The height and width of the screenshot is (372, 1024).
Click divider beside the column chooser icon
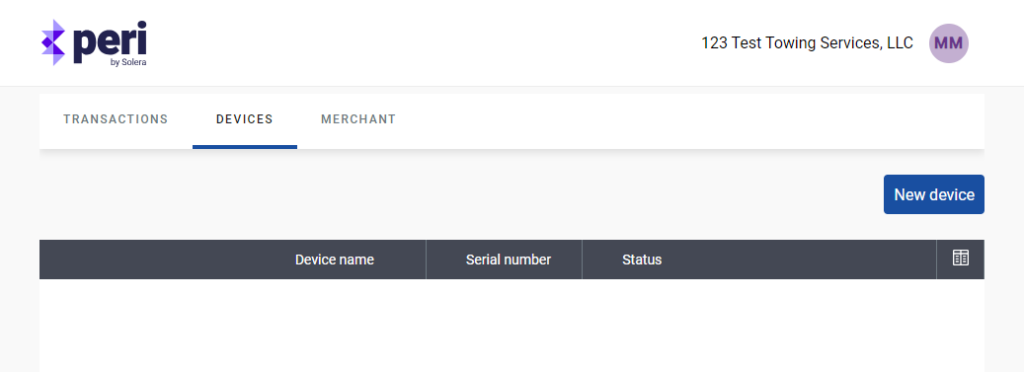click(936, 259)
